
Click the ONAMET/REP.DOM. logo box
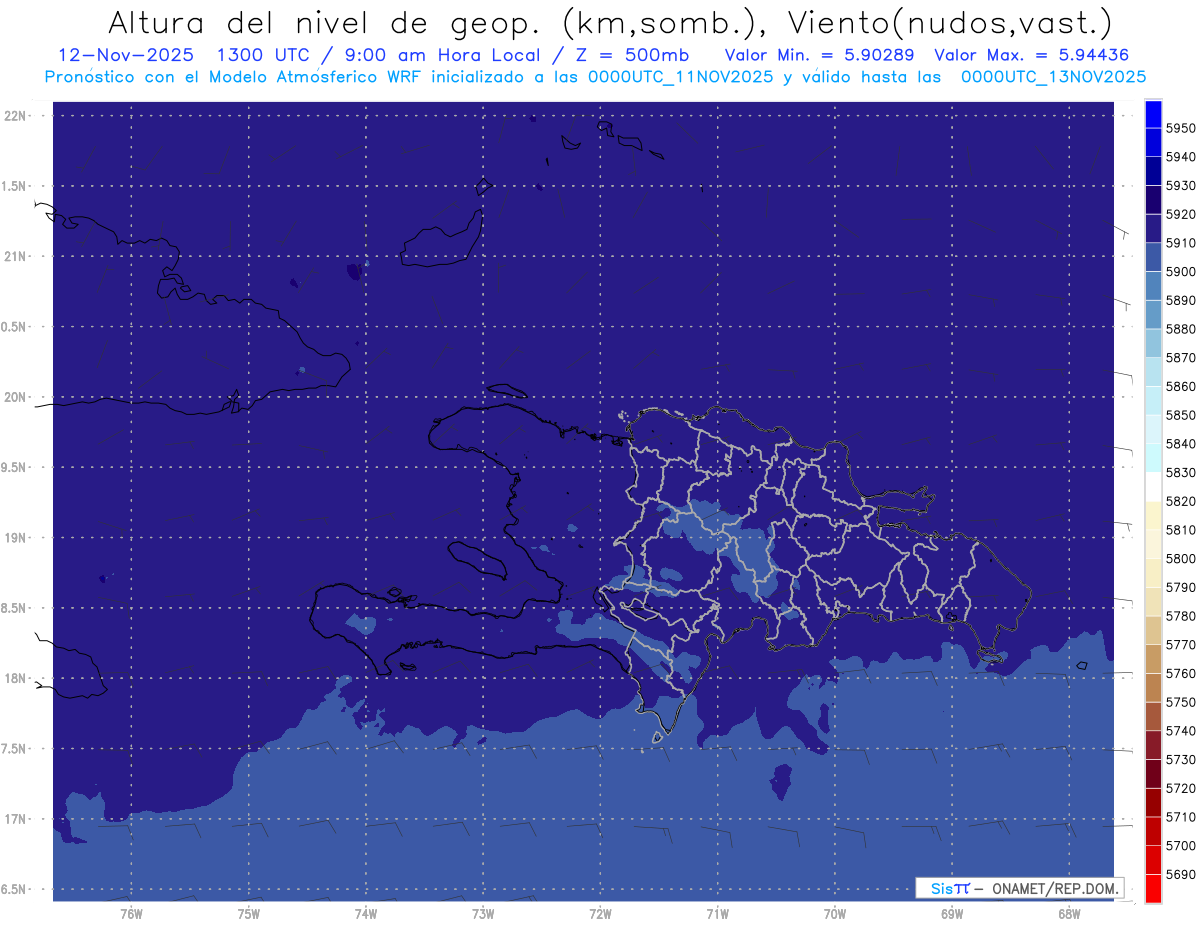(x=1019, y=888)
